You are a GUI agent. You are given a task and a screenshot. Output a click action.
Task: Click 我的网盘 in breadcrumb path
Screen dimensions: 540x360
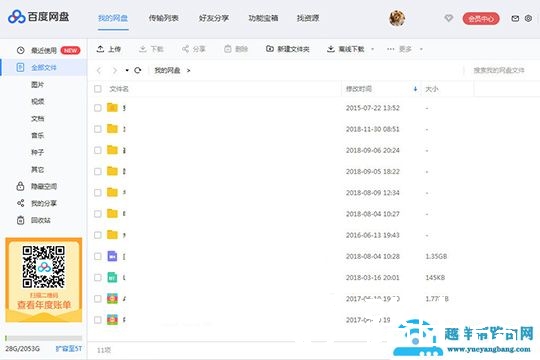coord(167,70)
